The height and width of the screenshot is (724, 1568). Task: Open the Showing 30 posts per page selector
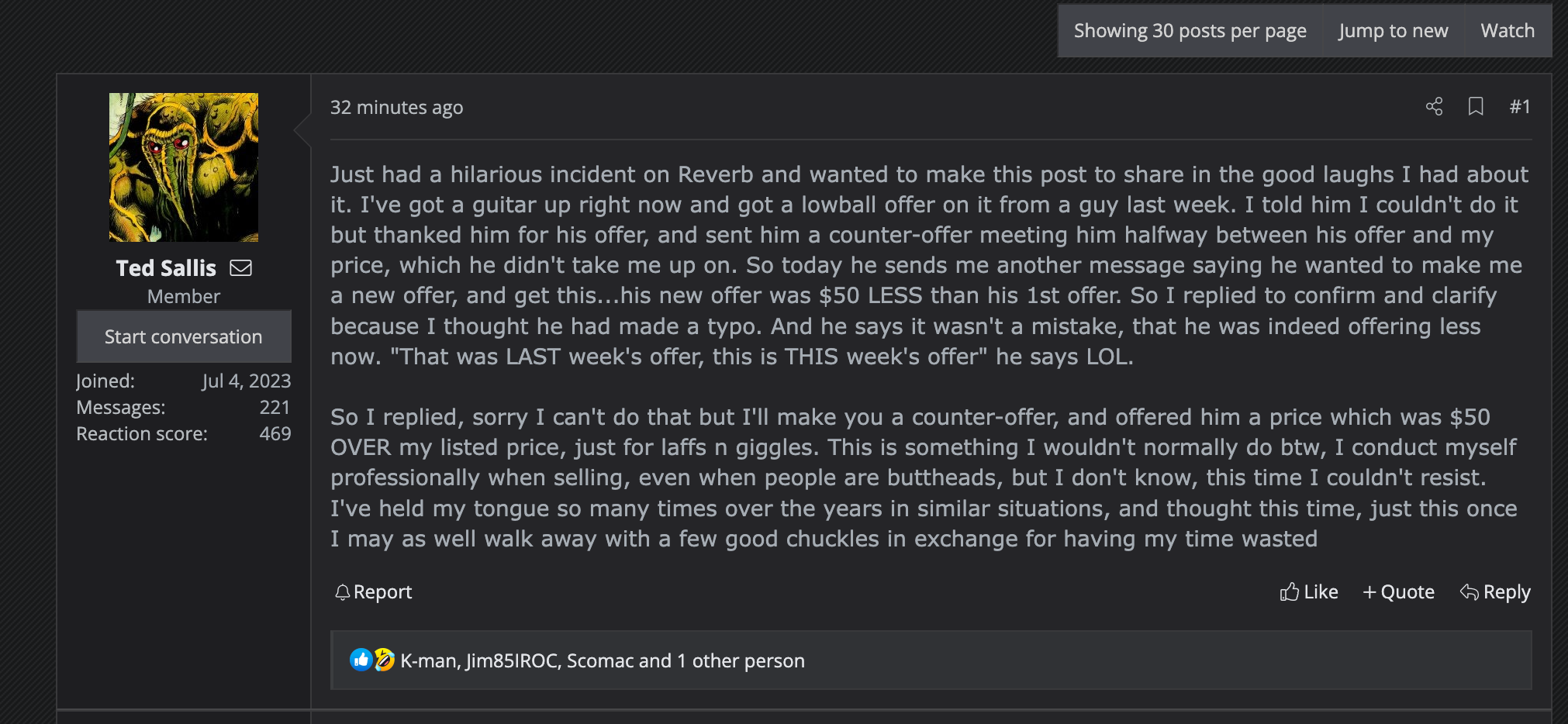pos(1190,31)
